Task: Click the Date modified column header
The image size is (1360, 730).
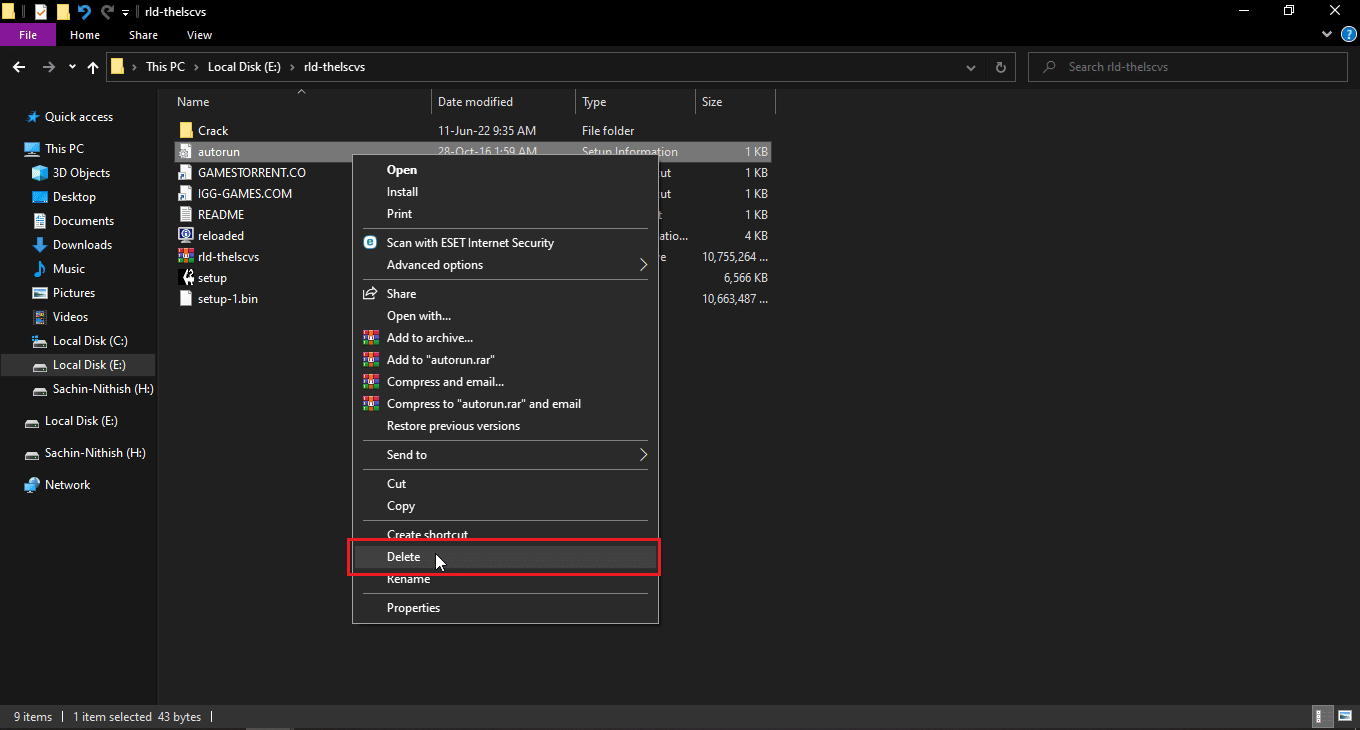Action: click(x=476, y=102)
